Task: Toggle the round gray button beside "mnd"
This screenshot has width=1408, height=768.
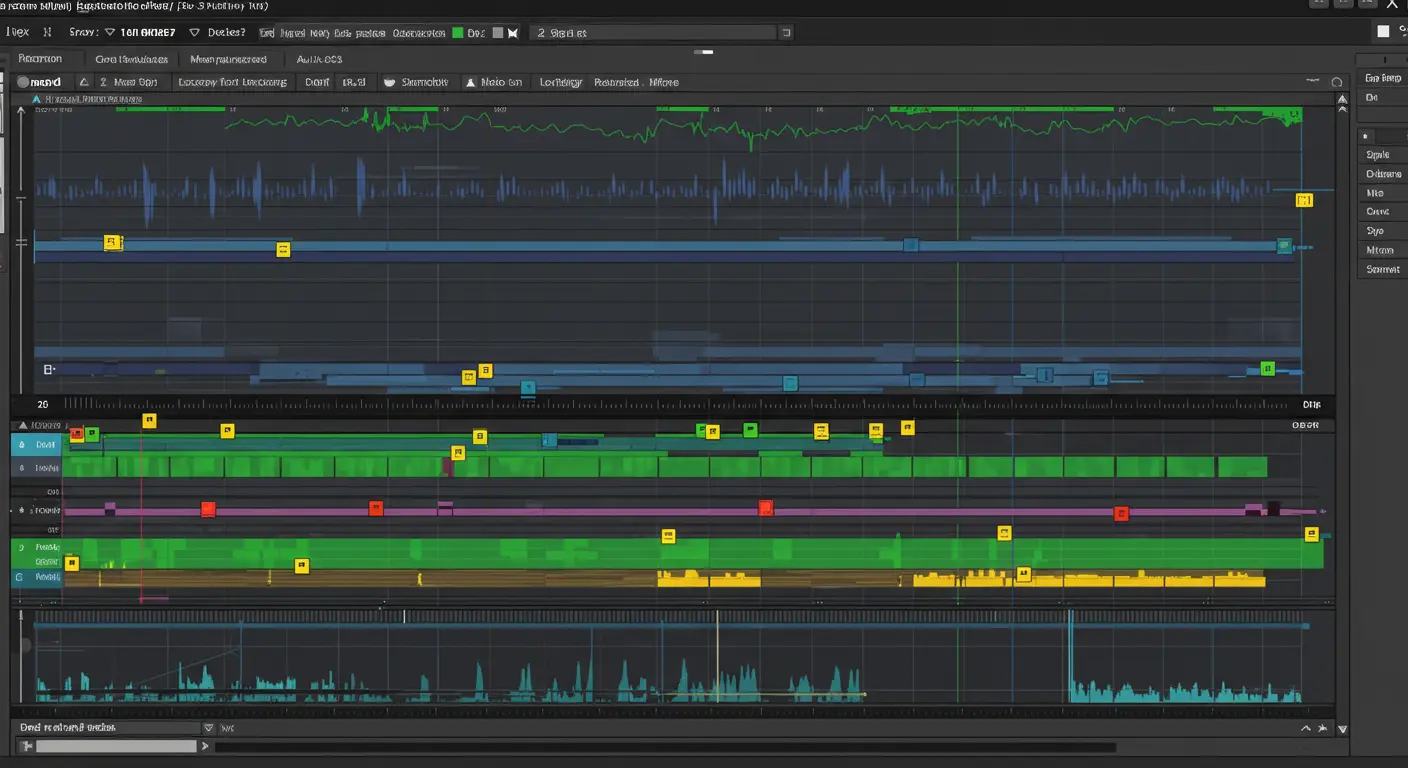Action: [x=24, y=82]
